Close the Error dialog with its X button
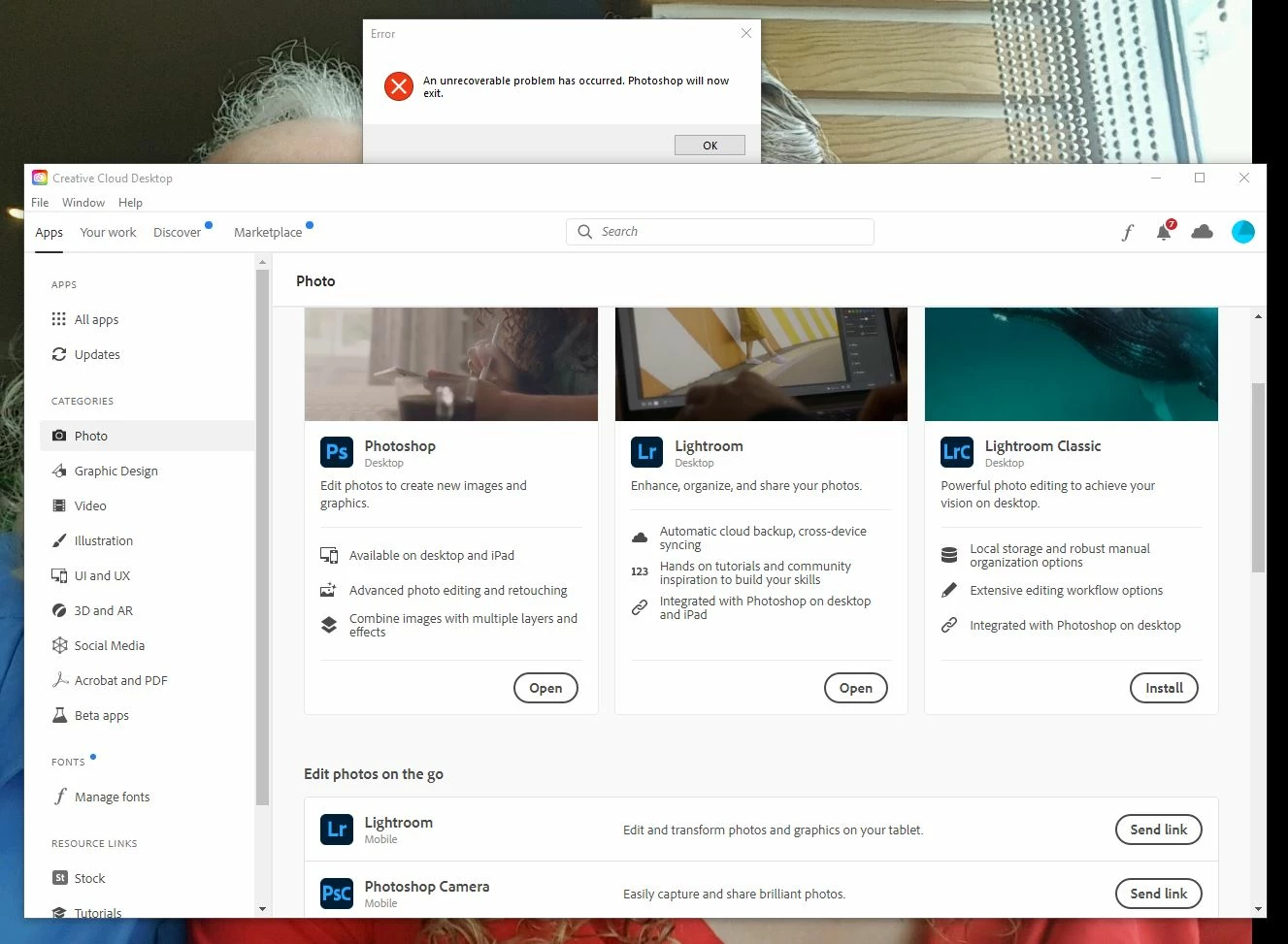1288x944 pixels. 745,33
